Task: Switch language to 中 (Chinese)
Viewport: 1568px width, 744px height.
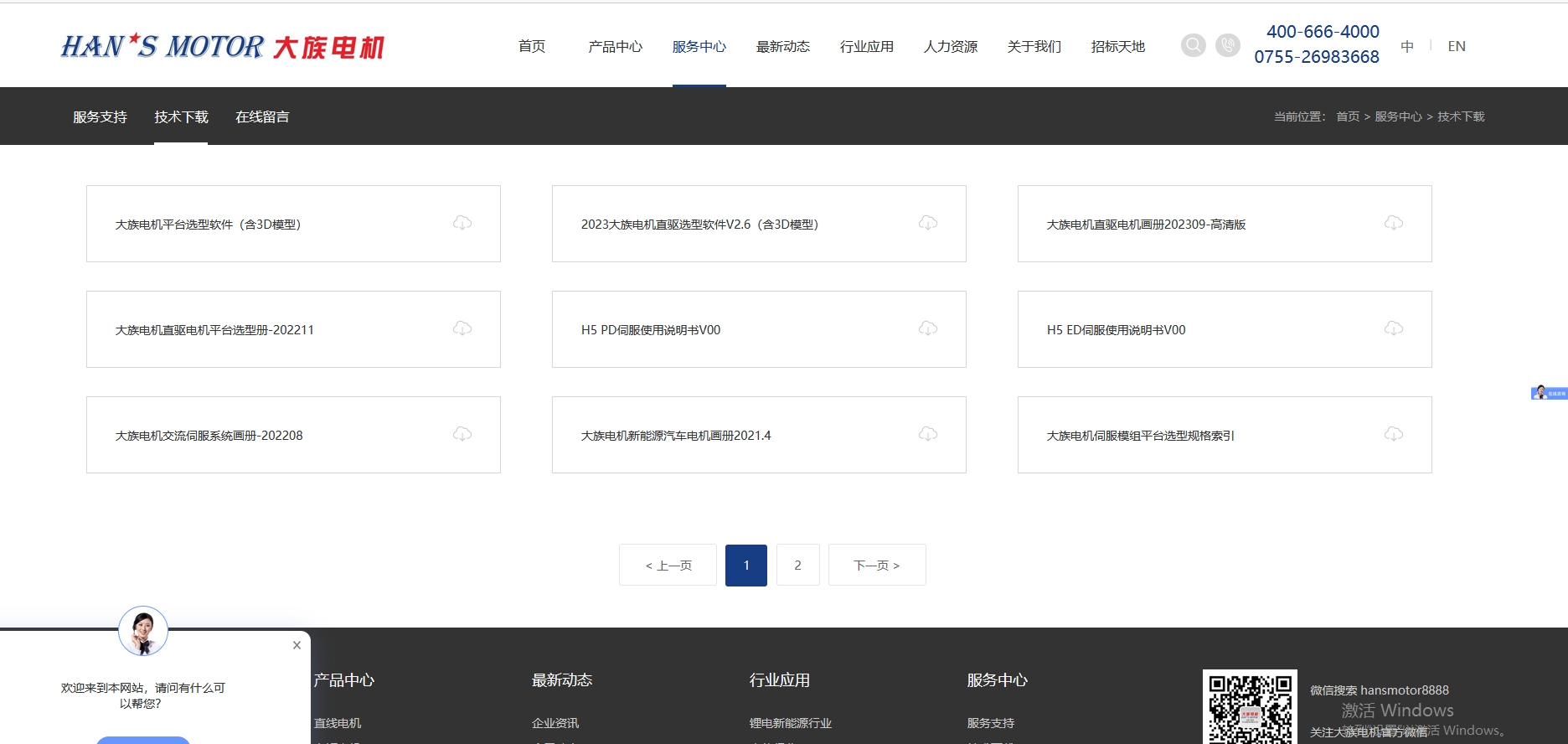Action: (1407, 46)
